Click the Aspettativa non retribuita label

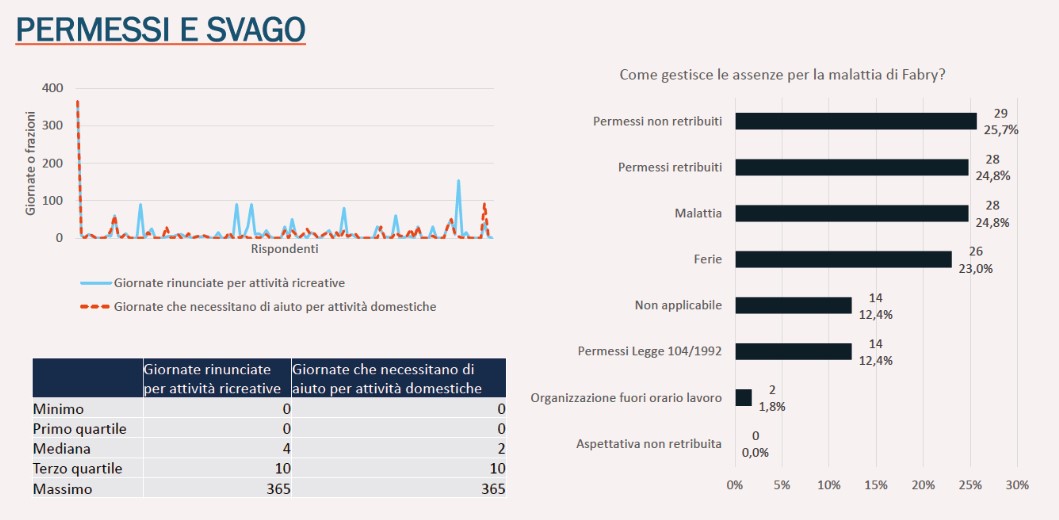tap(649, 444)
